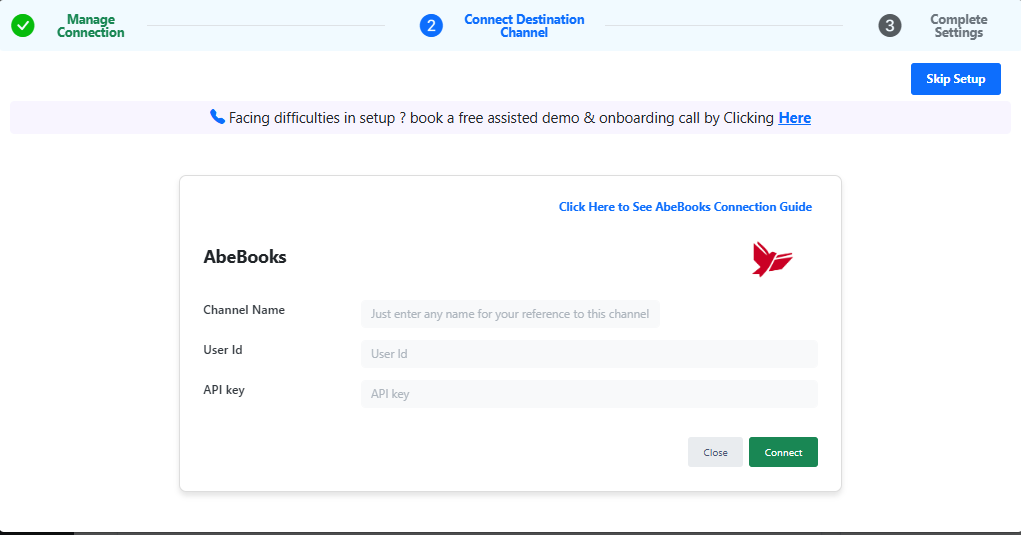This screenshot has height=535, width=1021.
Task: Click the step 2 circle icon
Action: (x=431, y=26)
